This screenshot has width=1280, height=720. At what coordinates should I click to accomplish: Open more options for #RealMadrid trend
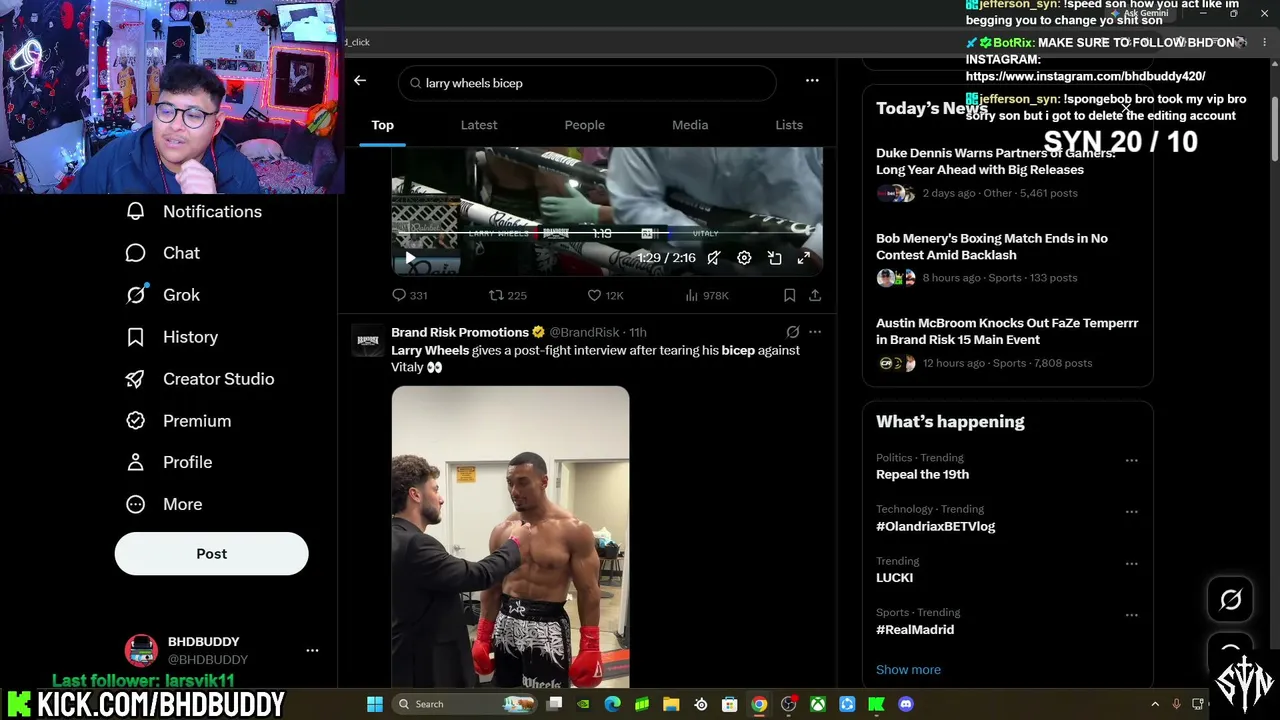[1131, 615]
